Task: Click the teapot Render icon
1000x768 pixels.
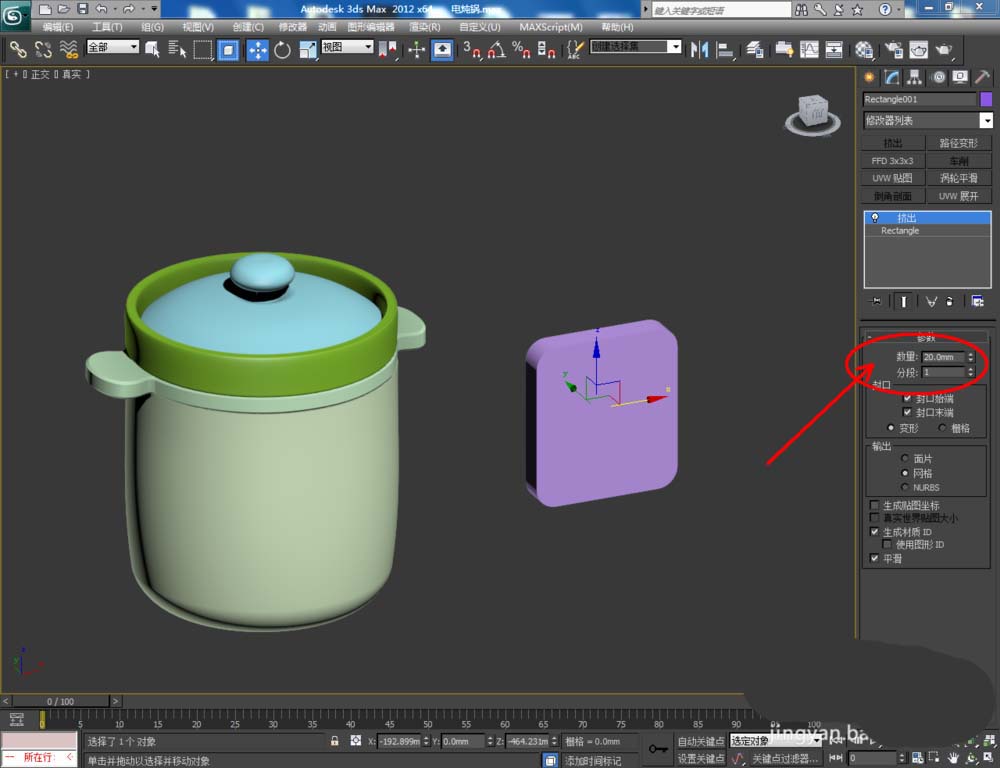Action: click(942, 49)
